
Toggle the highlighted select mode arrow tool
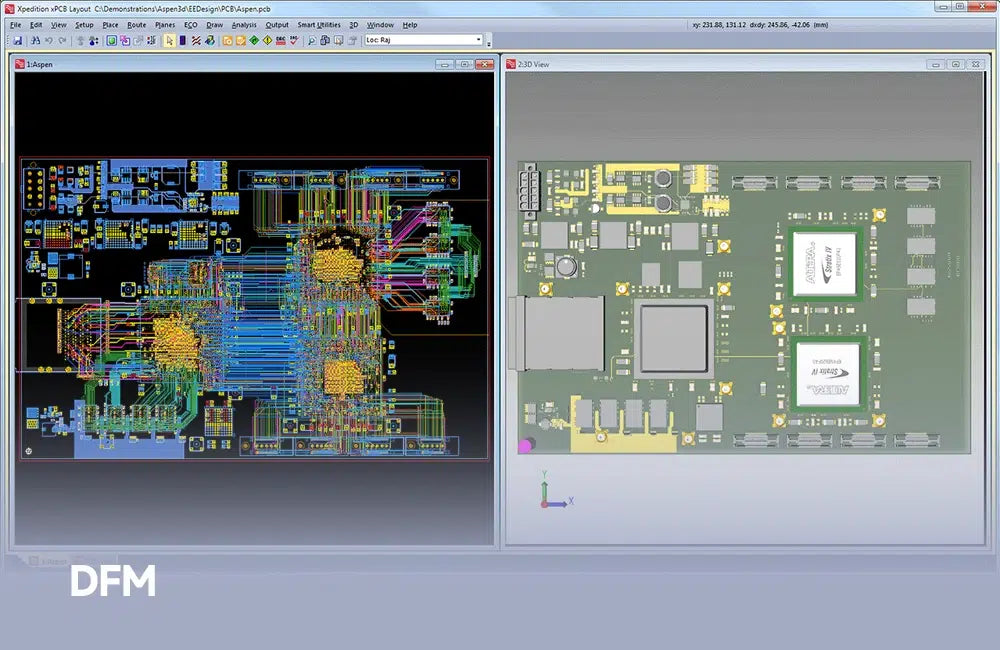point(170,40)
